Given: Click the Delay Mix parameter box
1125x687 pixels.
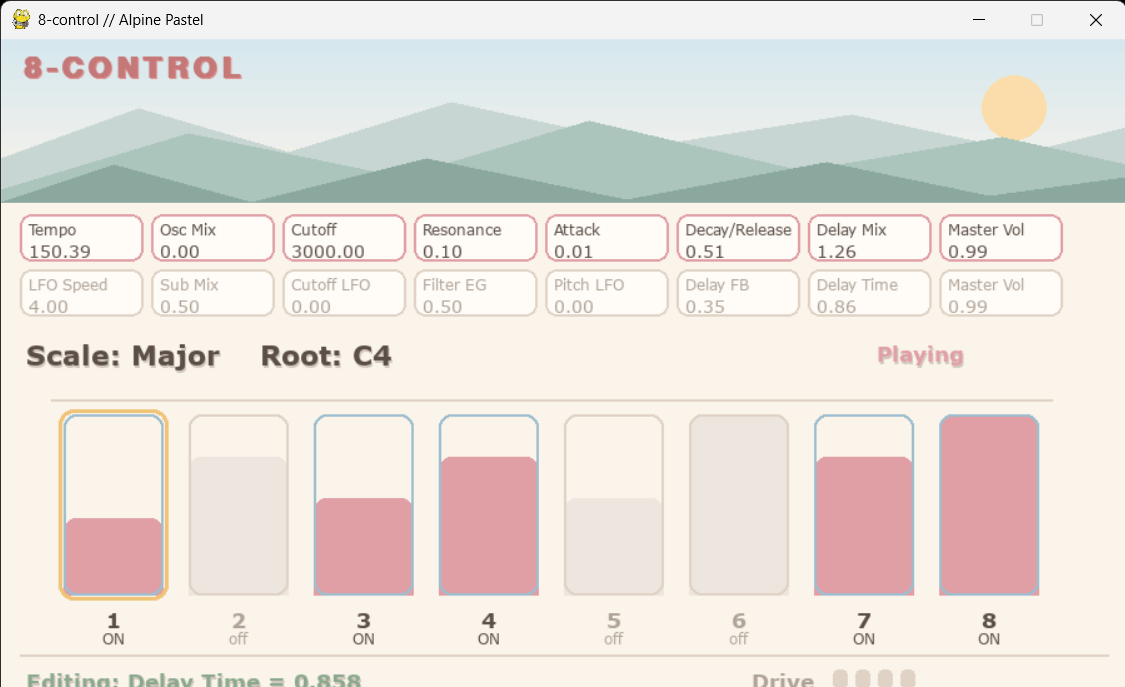Looking at the screenshot, I should click(869, 238).
